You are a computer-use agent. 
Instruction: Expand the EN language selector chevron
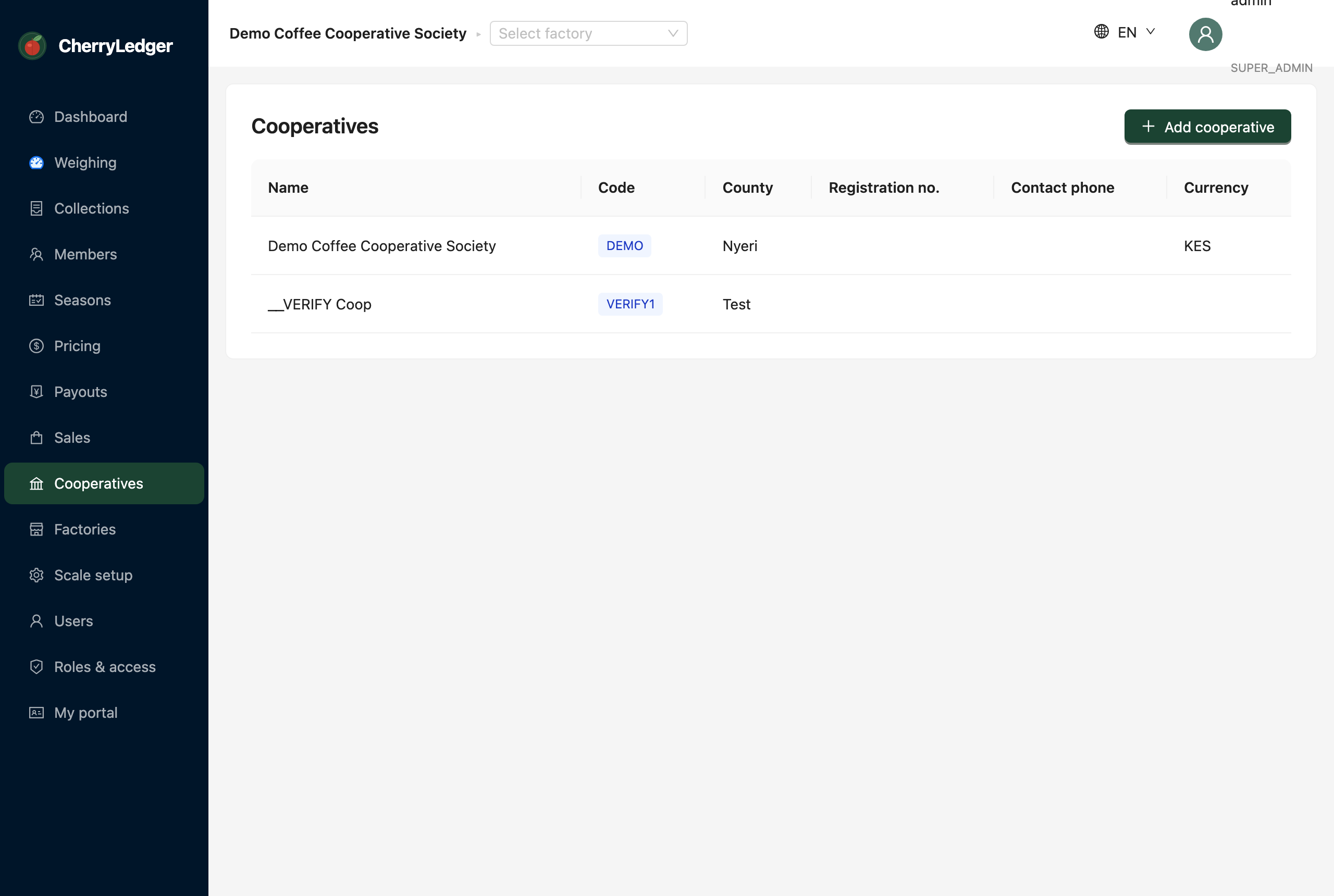tap(1151, 31)
